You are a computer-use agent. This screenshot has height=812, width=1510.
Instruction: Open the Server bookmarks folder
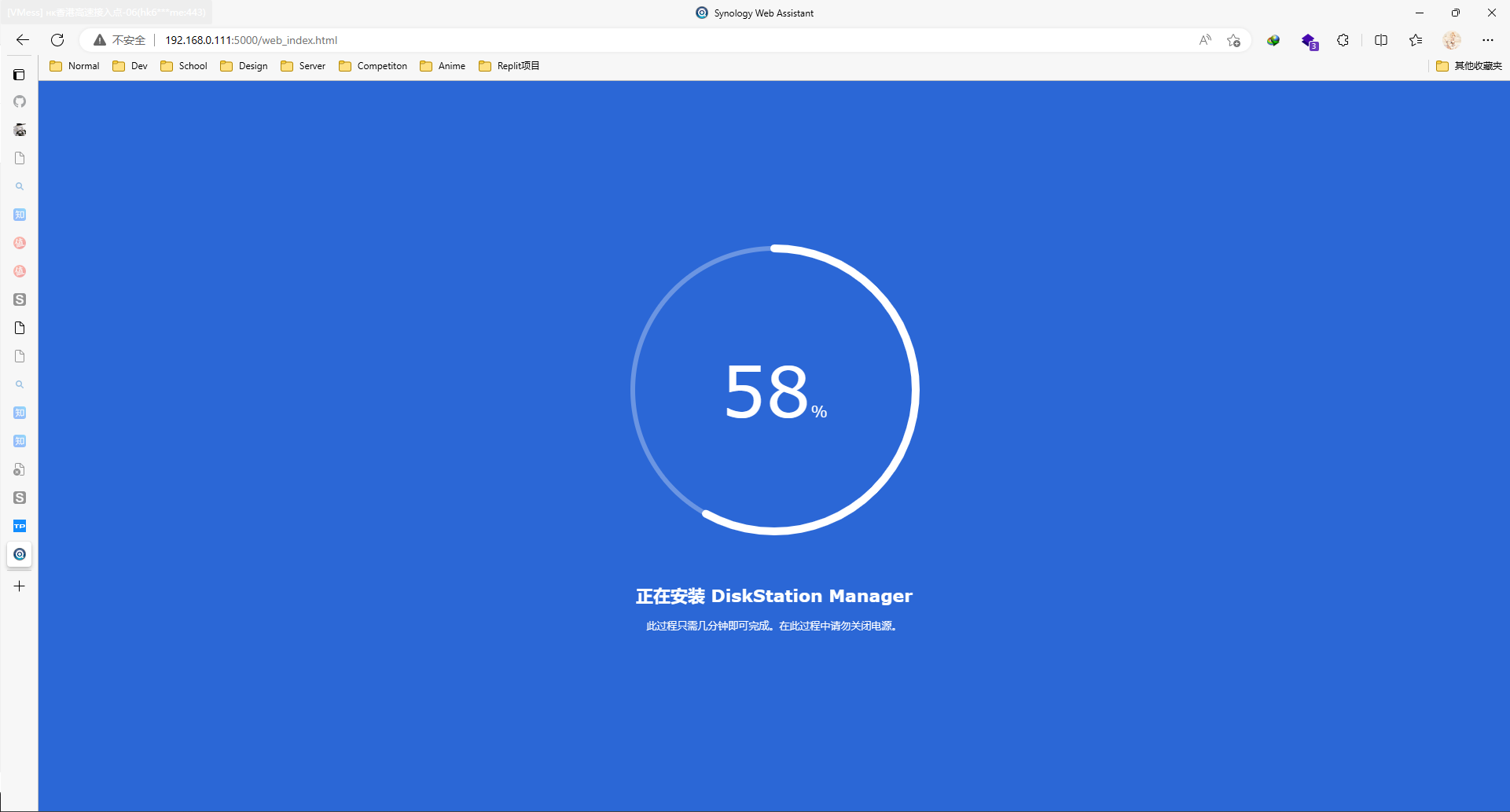coord(303,66)
